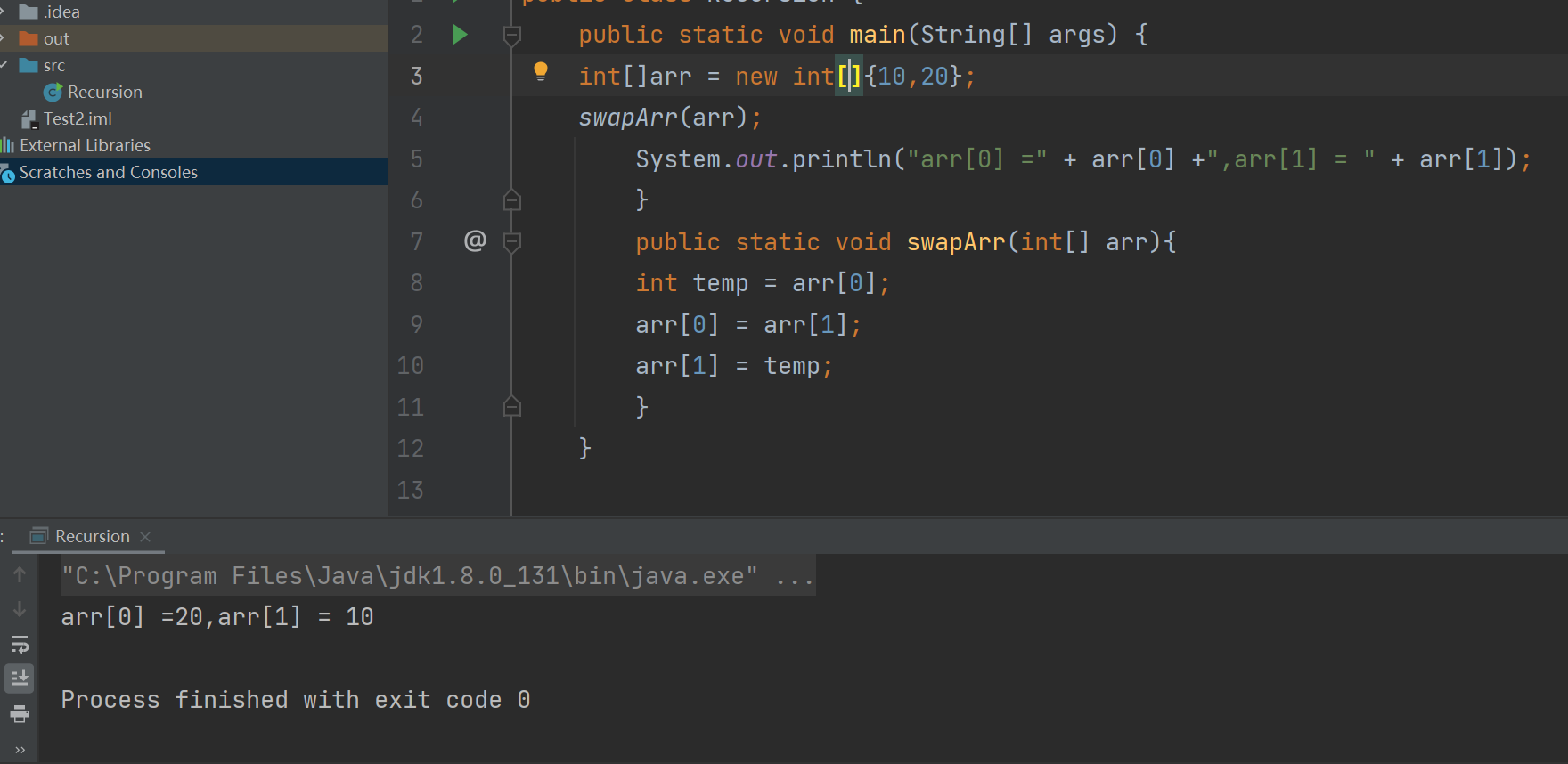Click the Recursion class icon in tree
Viewport: 1568px width, 764px height.
point(53,92)
